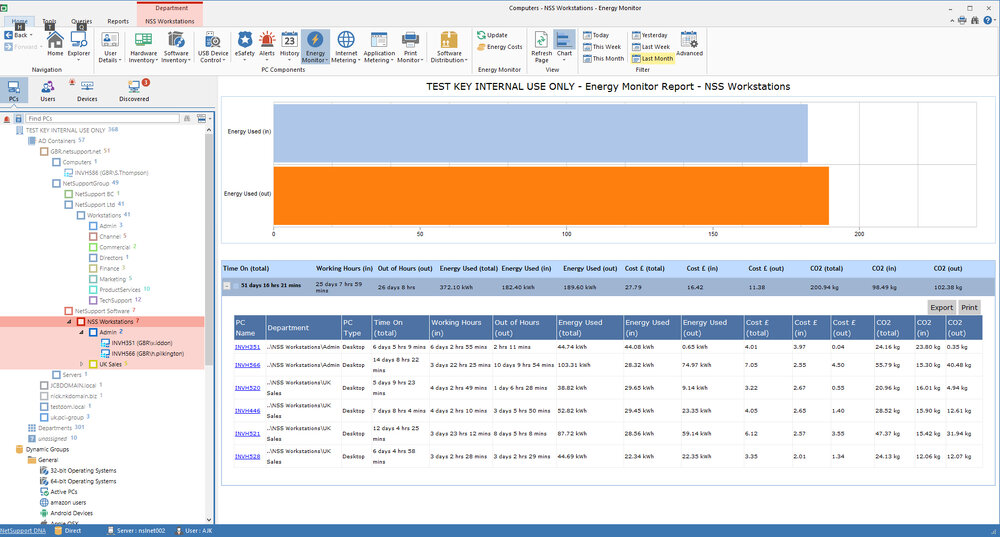
Task: Collapse the NSS Workstations tree node
Action: pyautogui.click(x=70, y=321)
